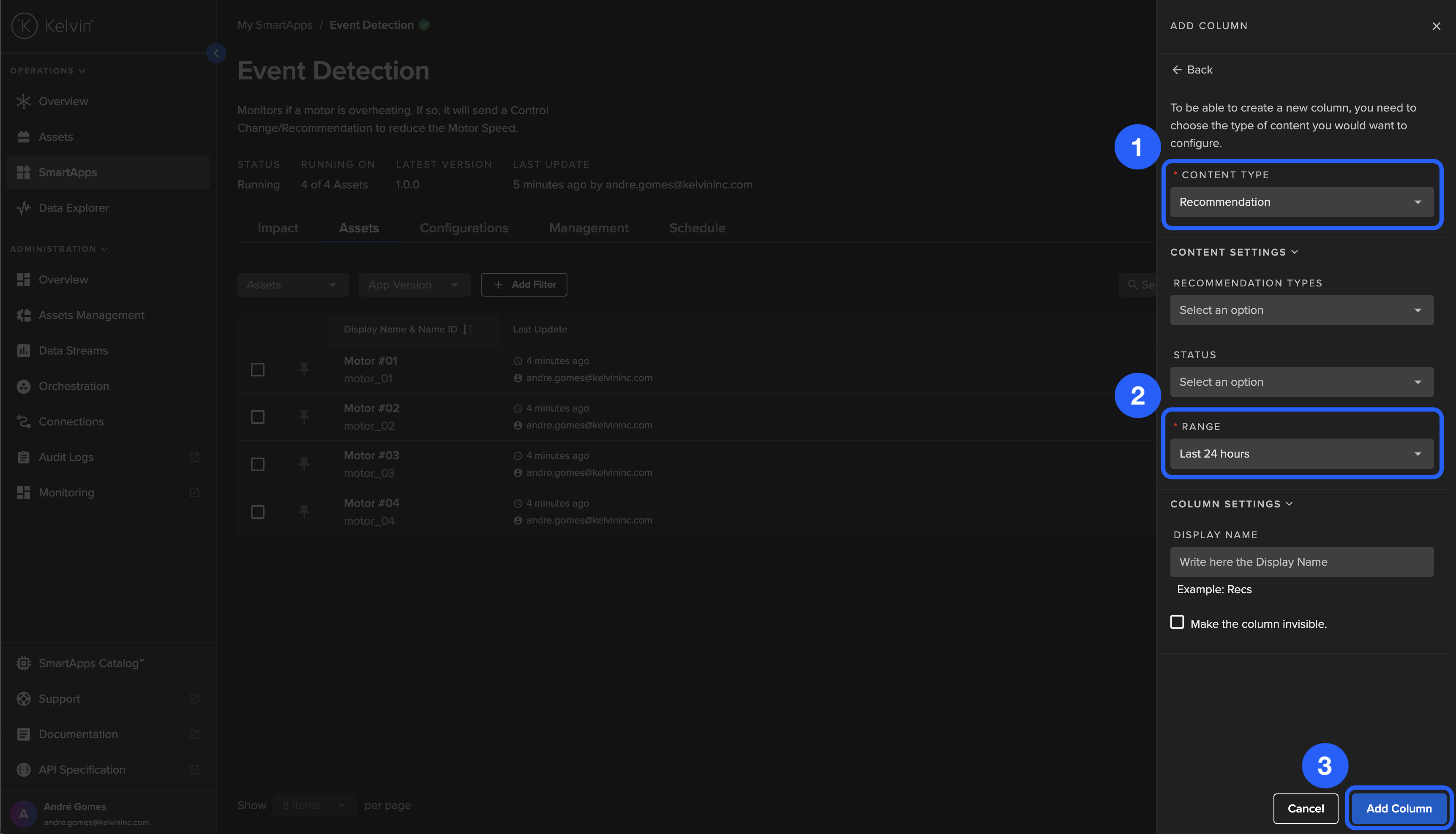Image resolution: width=1456 pixels, height=834 pixels.
Task: Select the Motor #02 row checkbox
Action: [258, 417]
